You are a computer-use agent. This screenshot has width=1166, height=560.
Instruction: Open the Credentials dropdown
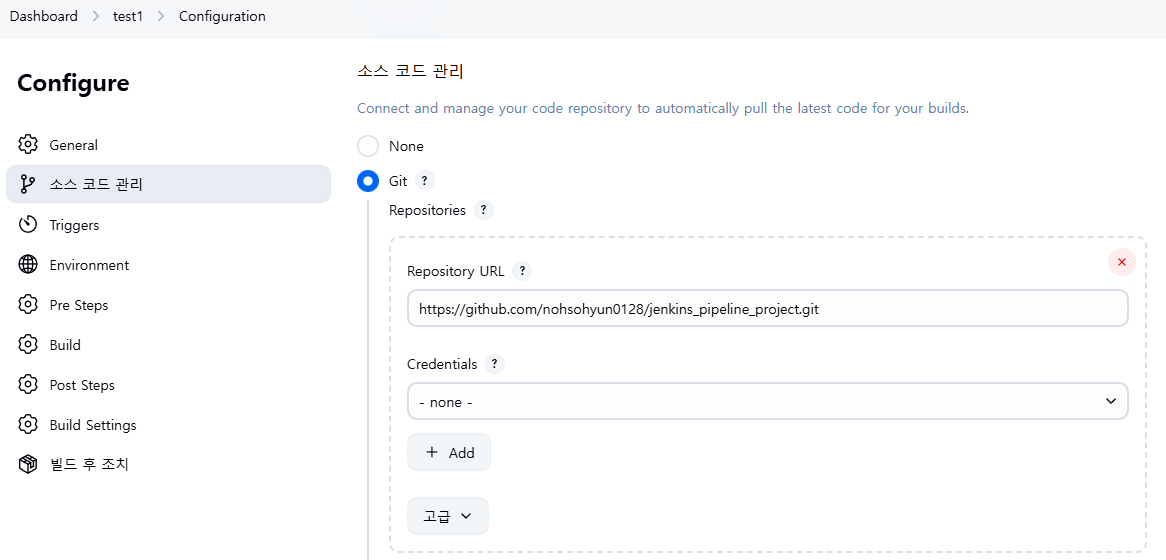[767, 401]
